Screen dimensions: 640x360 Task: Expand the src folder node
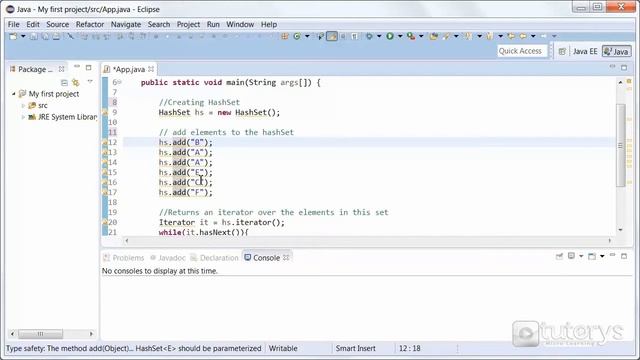point(23,106)
